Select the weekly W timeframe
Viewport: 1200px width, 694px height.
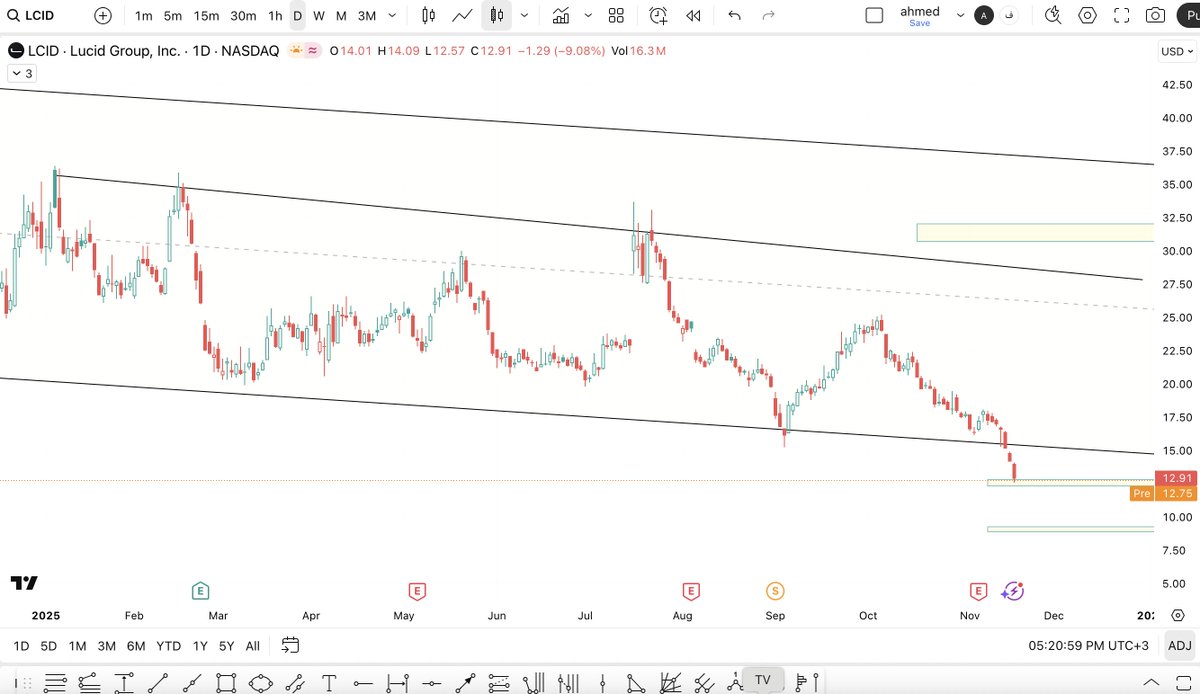pyautogui.click(x=318, y=15)
